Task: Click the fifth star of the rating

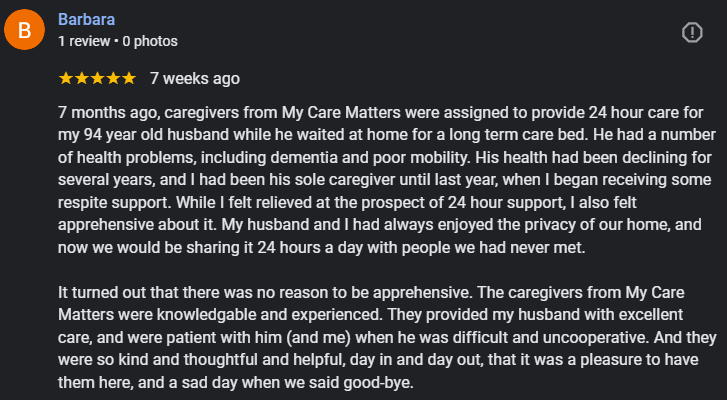Action: [x=128, y=78]
